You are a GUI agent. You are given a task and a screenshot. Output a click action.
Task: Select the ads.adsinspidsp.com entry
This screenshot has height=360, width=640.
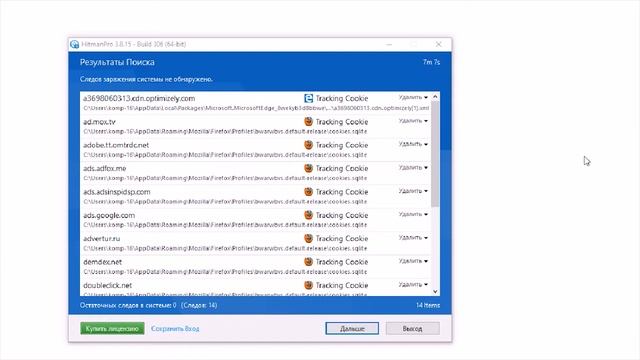tap(256, 196)
